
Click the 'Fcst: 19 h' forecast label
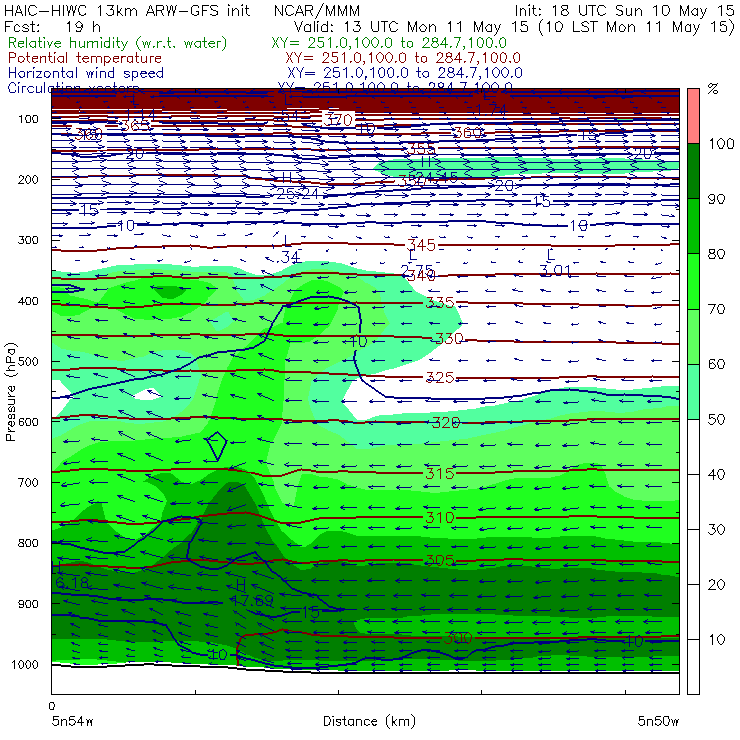[52, 27]
